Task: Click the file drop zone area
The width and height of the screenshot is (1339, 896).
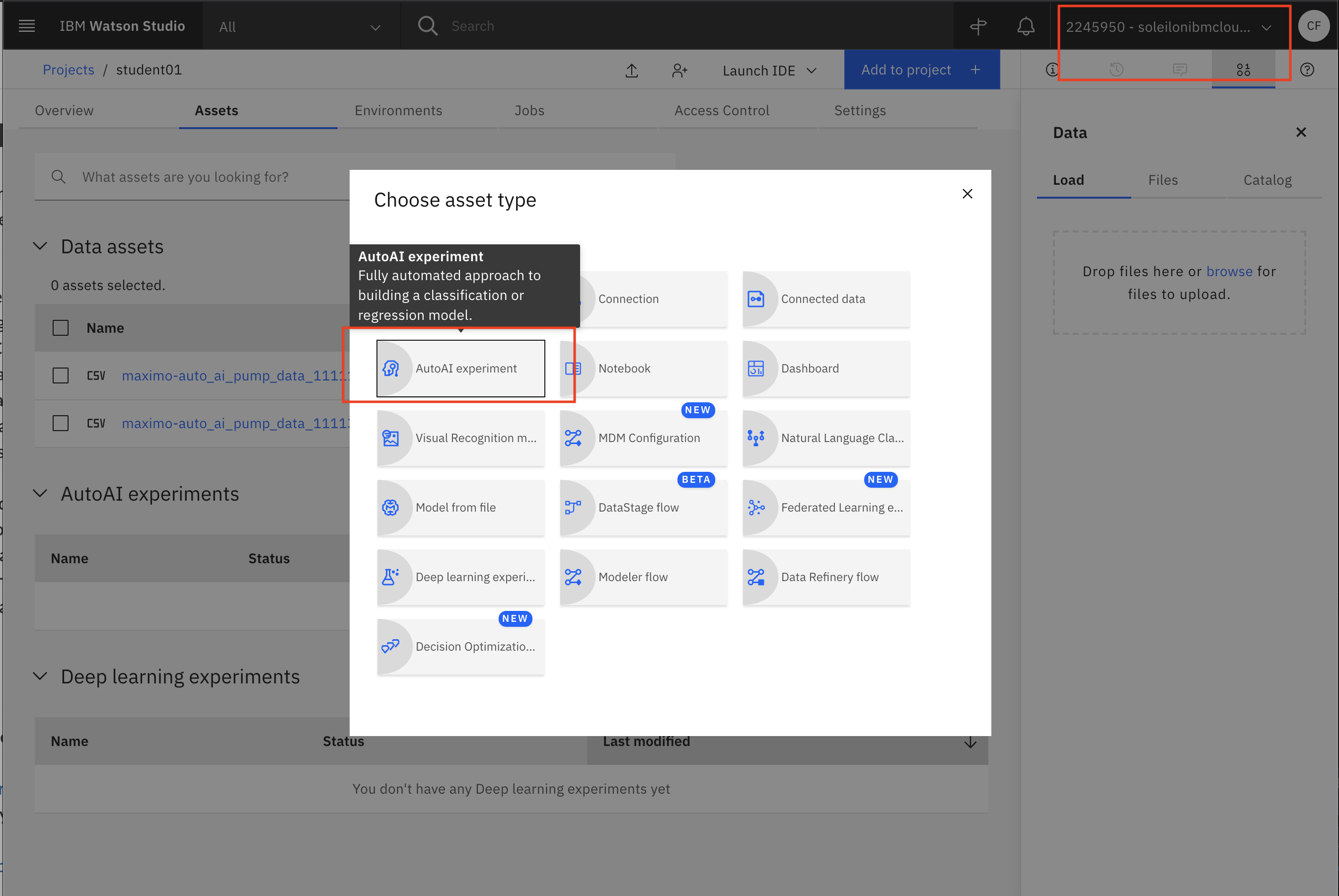Action: pyautogui.click(x=1179, y=283)
